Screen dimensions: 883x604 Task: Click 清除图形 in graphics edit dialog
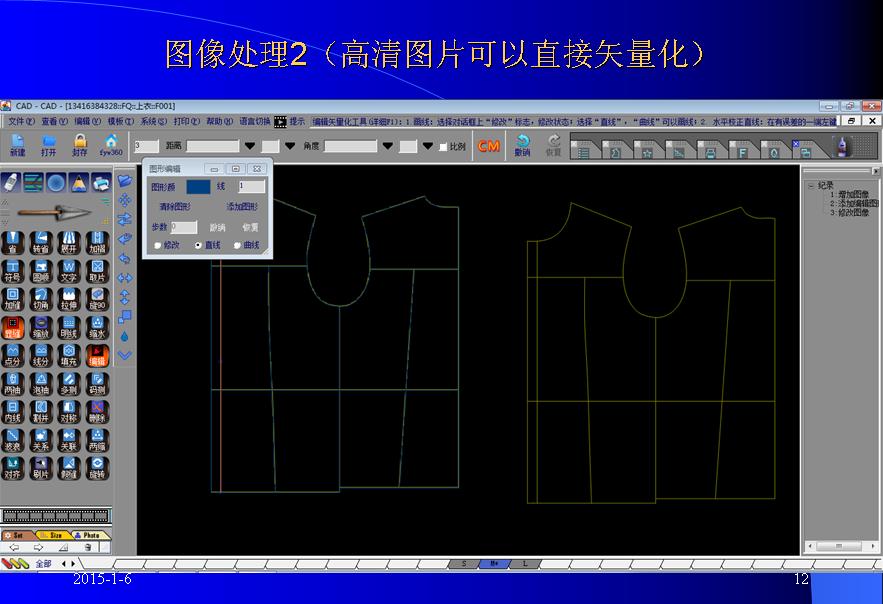point(175,207)
